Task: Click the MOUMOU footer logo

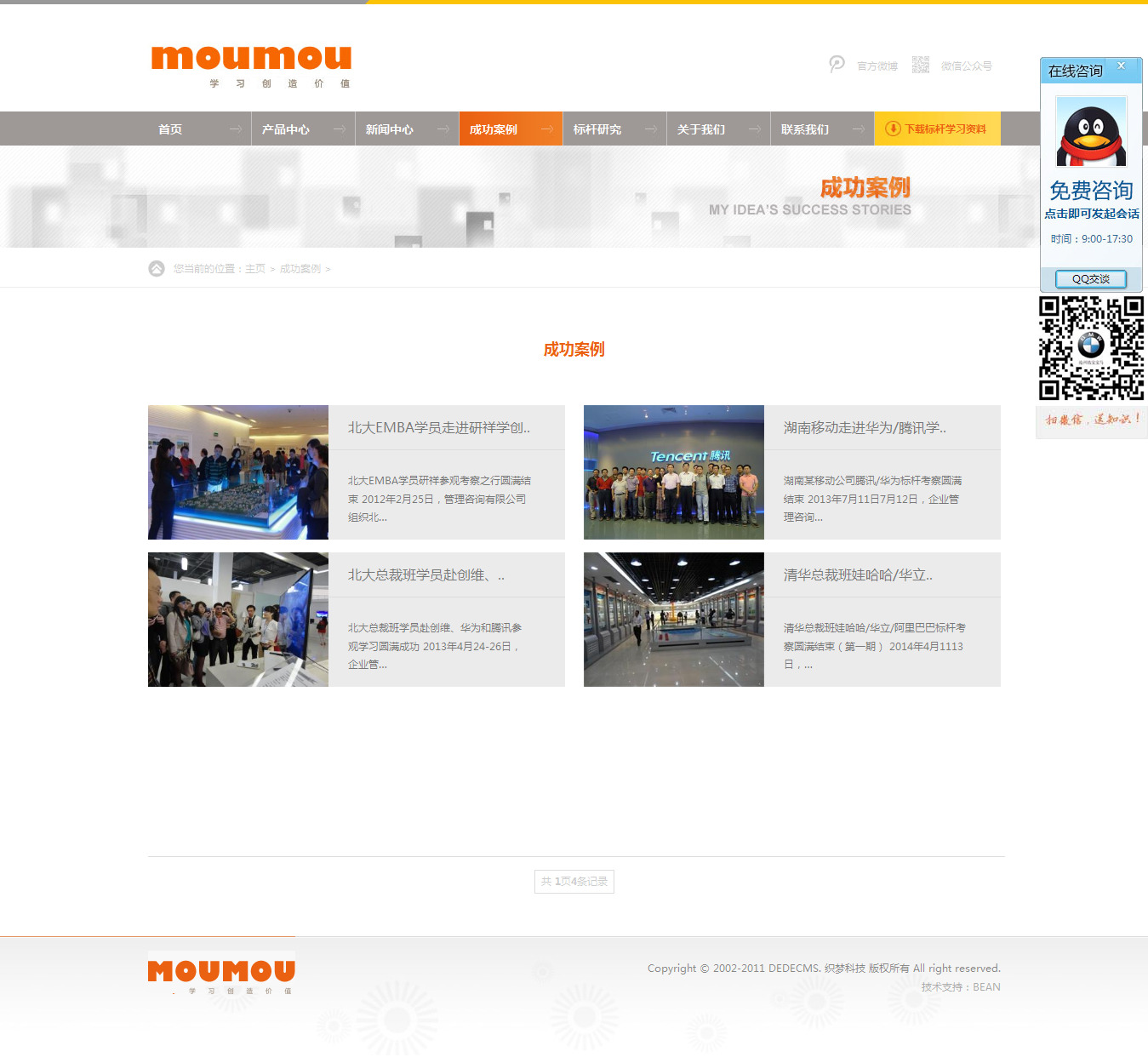Action: [x=221, y=972]
